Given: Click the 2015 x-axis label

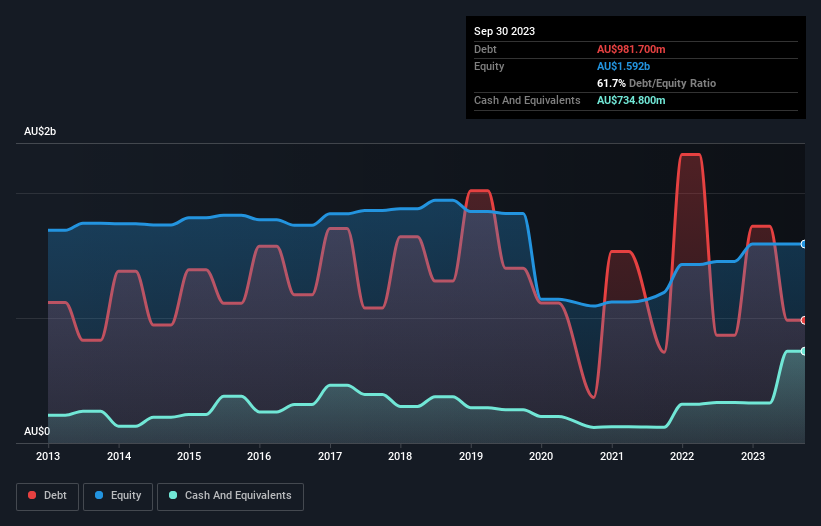Looking at the screenshot, I should (189, 456).
